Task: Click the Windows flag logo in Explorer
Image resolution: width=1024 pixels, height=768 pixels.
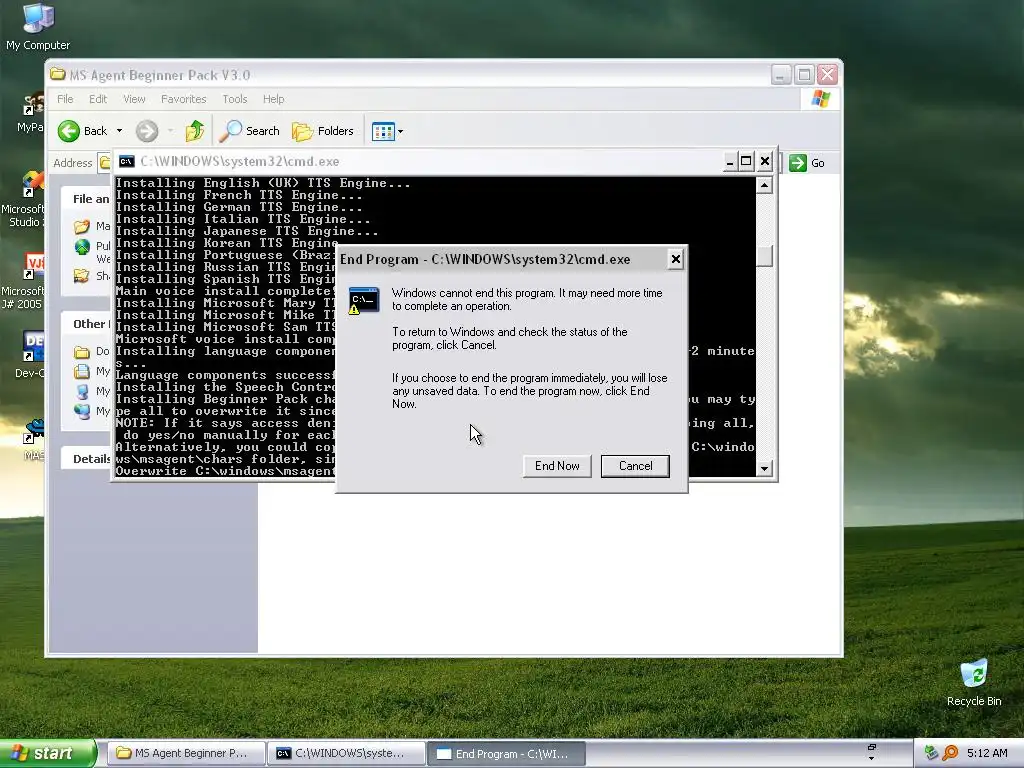Action: tap(821, 99)
